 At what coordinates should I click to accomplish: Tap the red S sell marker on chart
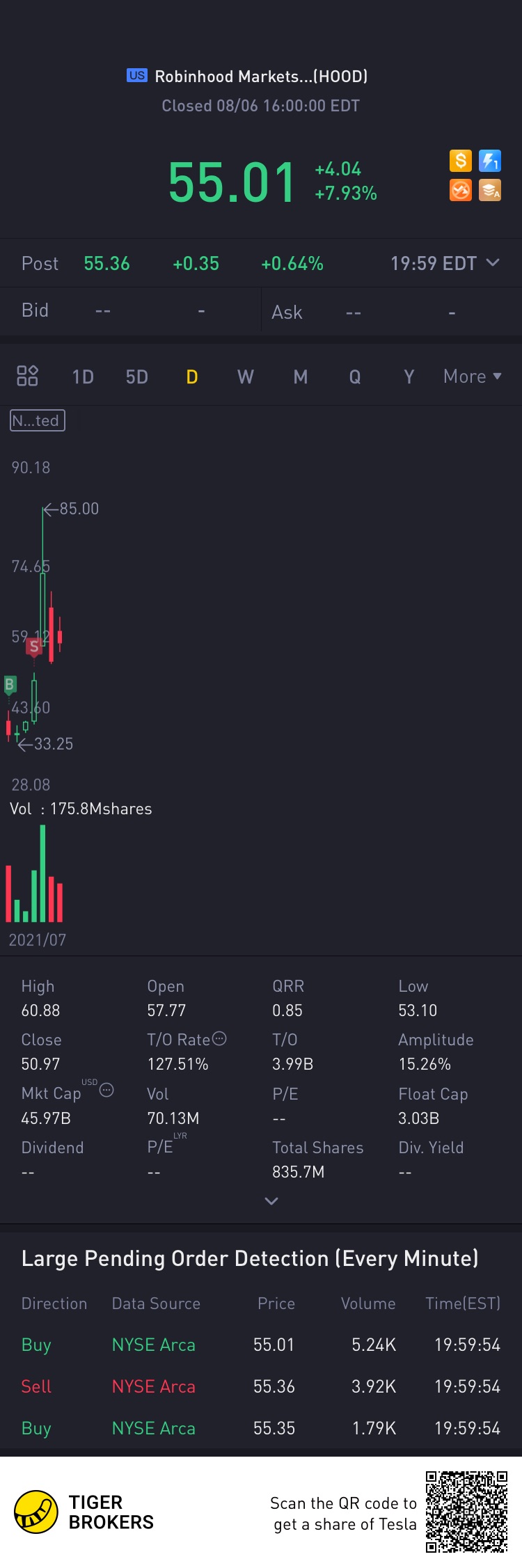click(x=33, y=647)
